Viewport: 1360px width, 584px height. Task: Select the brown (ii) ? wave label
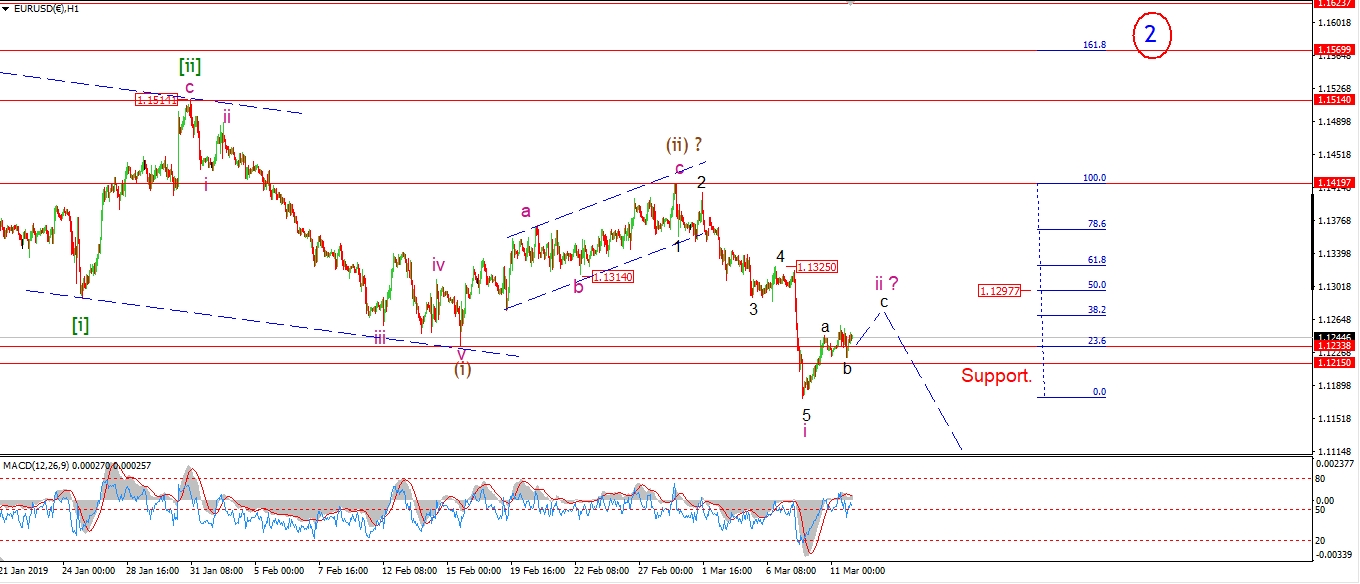coord(686,144)
